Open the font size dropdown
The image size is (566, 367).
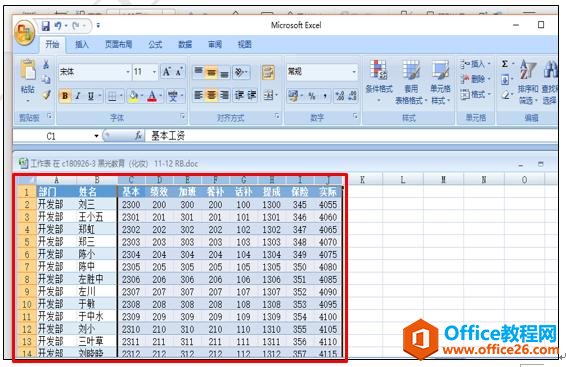[x=154, y=72]
